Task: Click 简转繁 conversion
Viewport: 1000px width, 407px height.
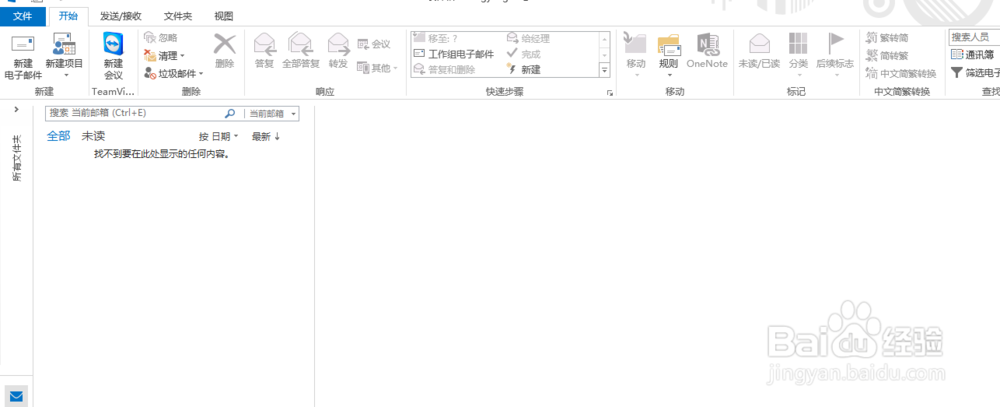Action: click(887, 56)
